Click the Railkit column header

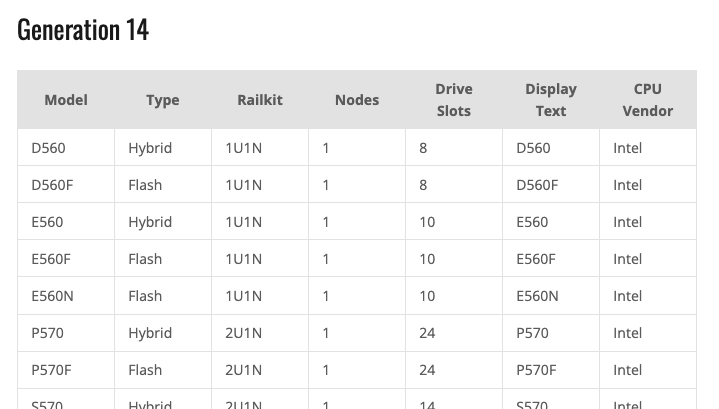(260, 100)
